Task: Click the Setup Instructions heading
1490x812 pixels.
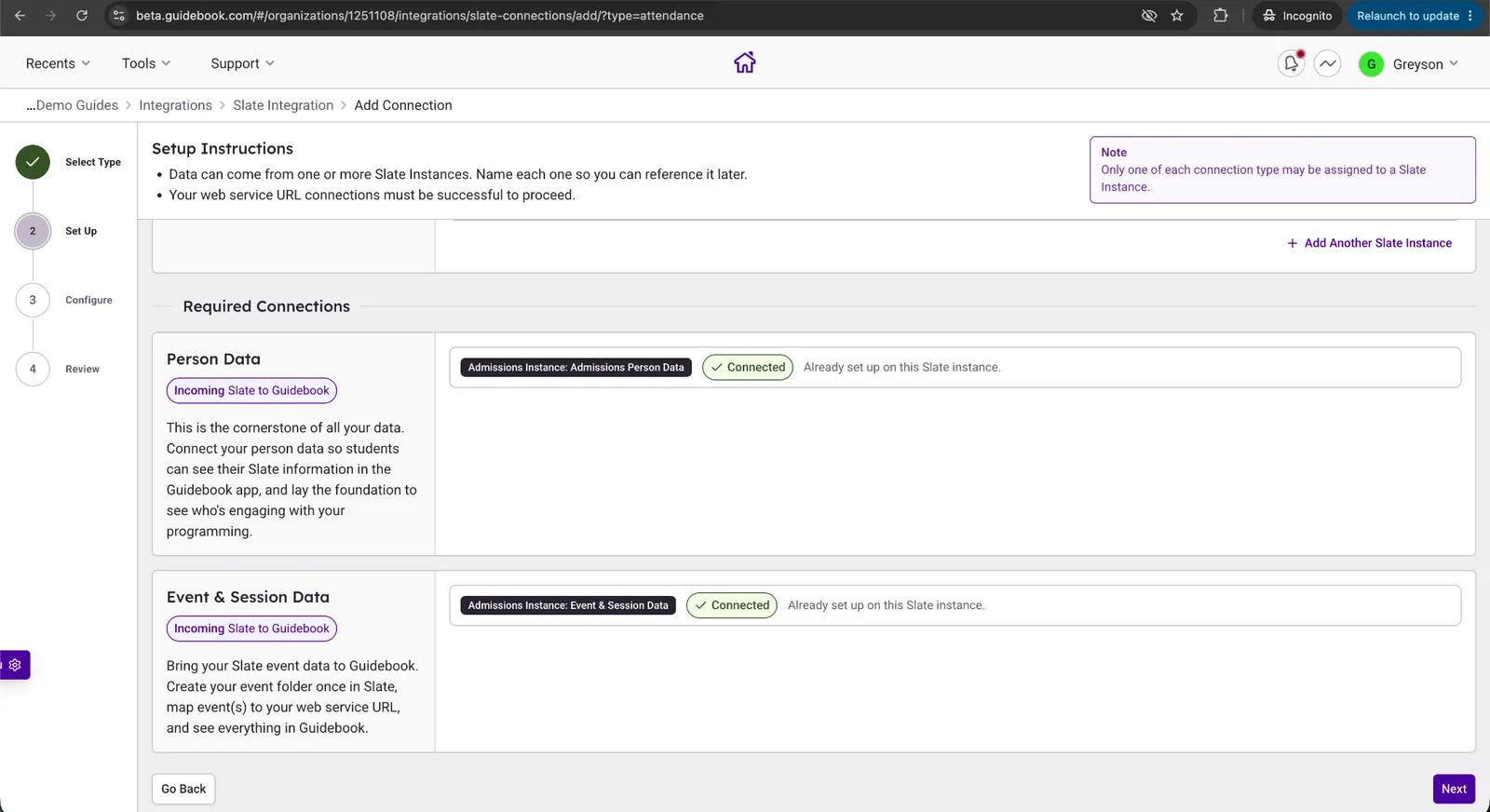Action: pyautogui.click(x=223, y=149)
